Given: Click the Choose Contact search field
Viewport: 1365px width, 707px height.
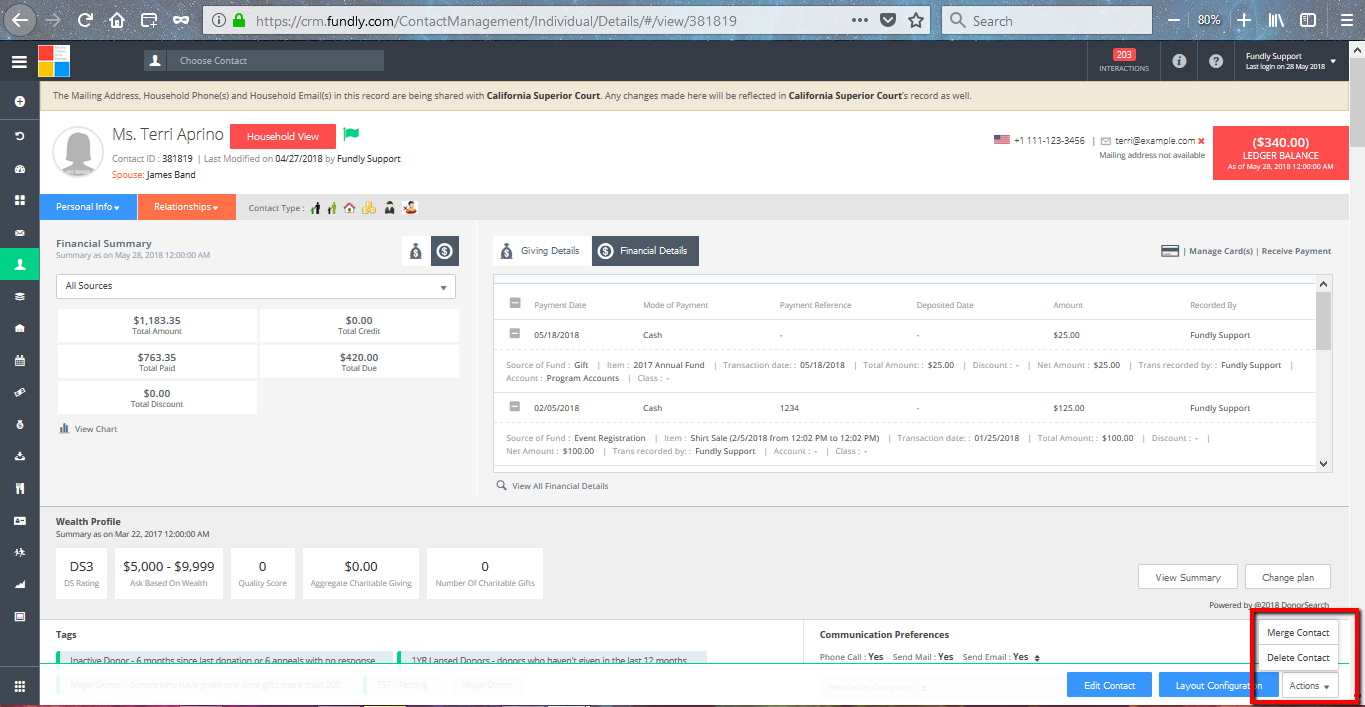Looking at the screenshot, I should [275, 61].
